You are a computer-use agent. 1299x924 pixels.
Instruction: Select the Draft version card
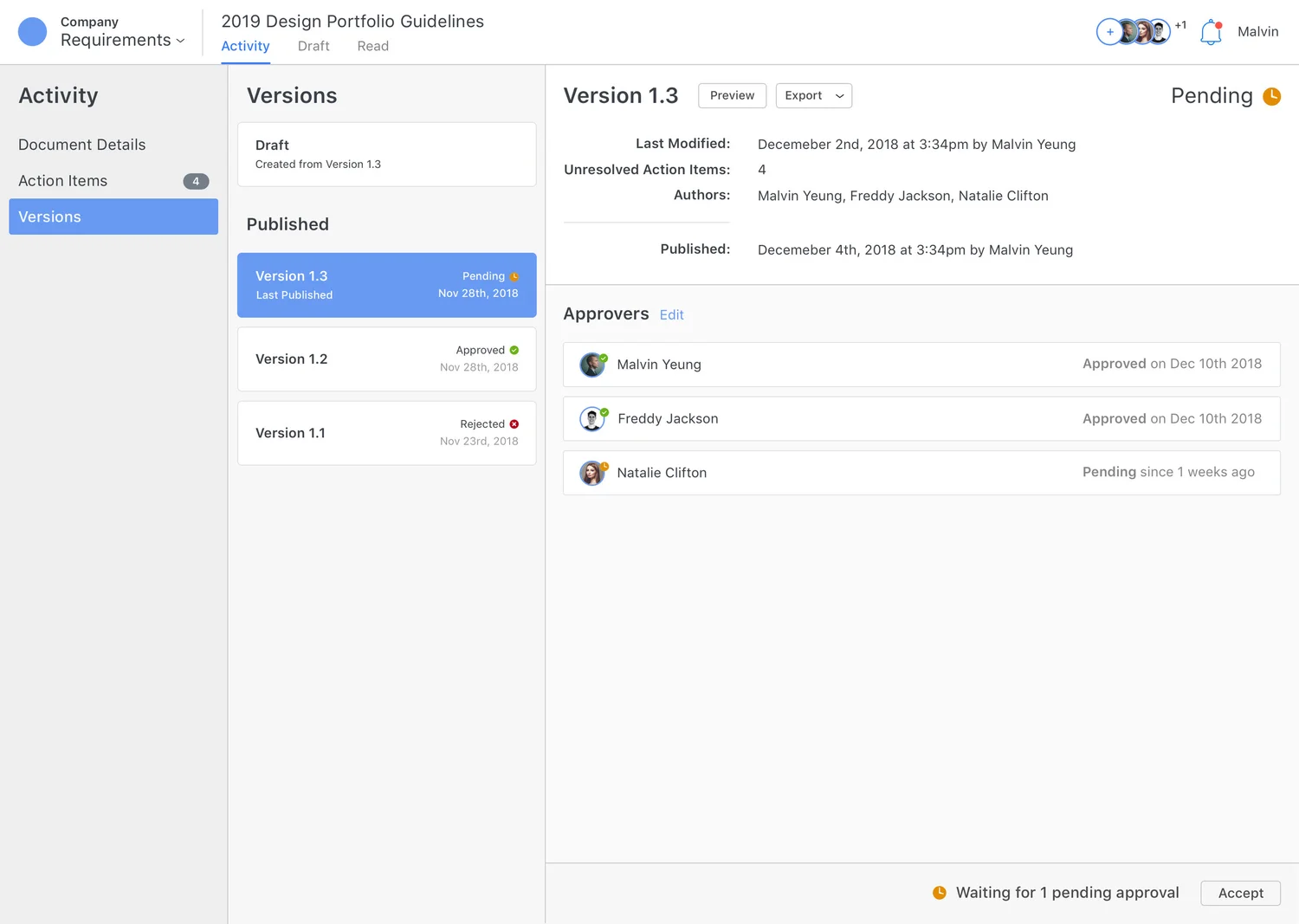(387, 154)
